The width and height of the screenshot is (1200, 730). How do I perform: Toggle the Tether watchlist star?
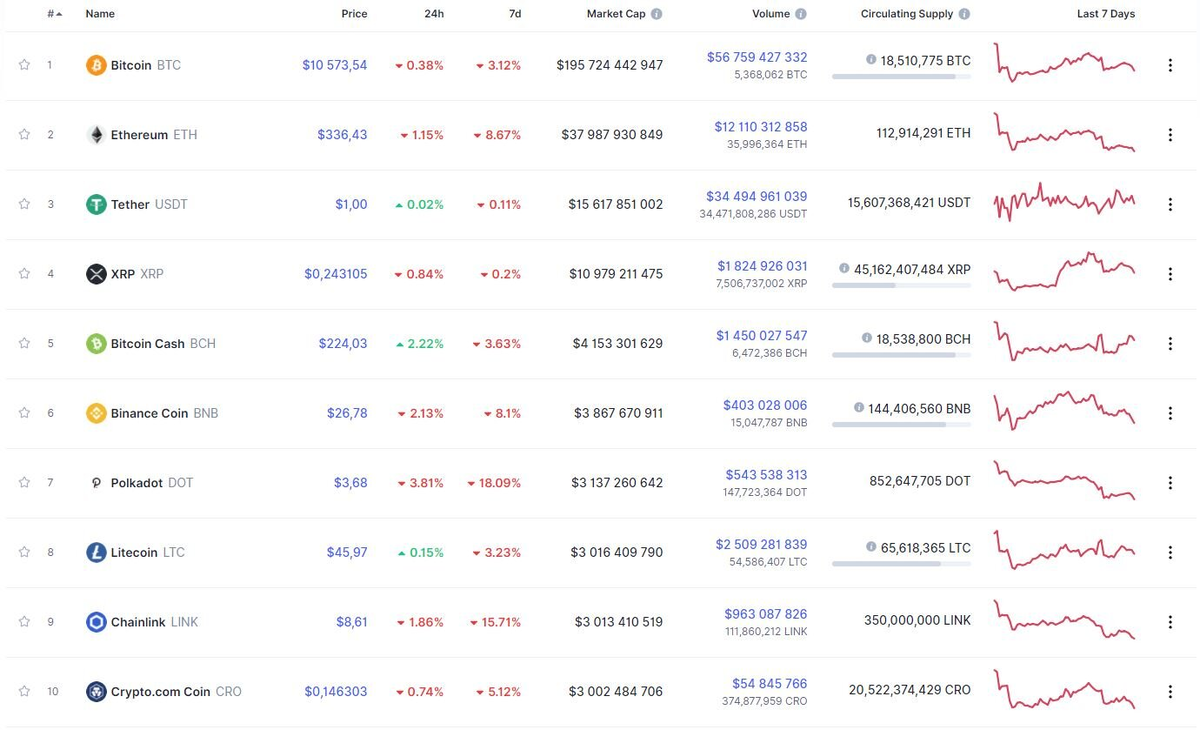click(24, 204)
